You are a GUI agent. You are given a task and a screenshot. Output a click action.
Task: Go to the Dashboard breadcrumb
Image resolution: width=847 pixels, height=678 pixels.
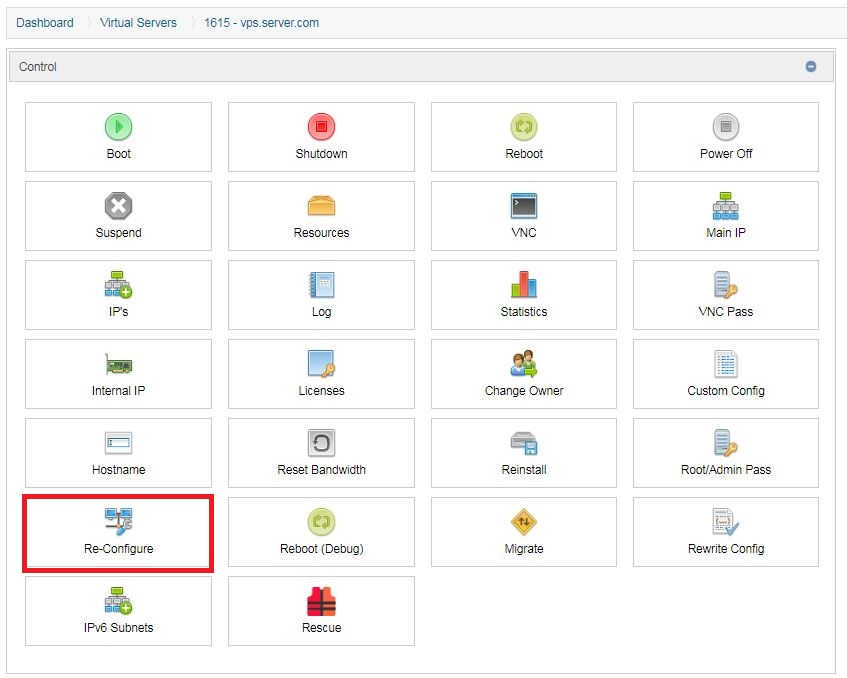point(45,23)
